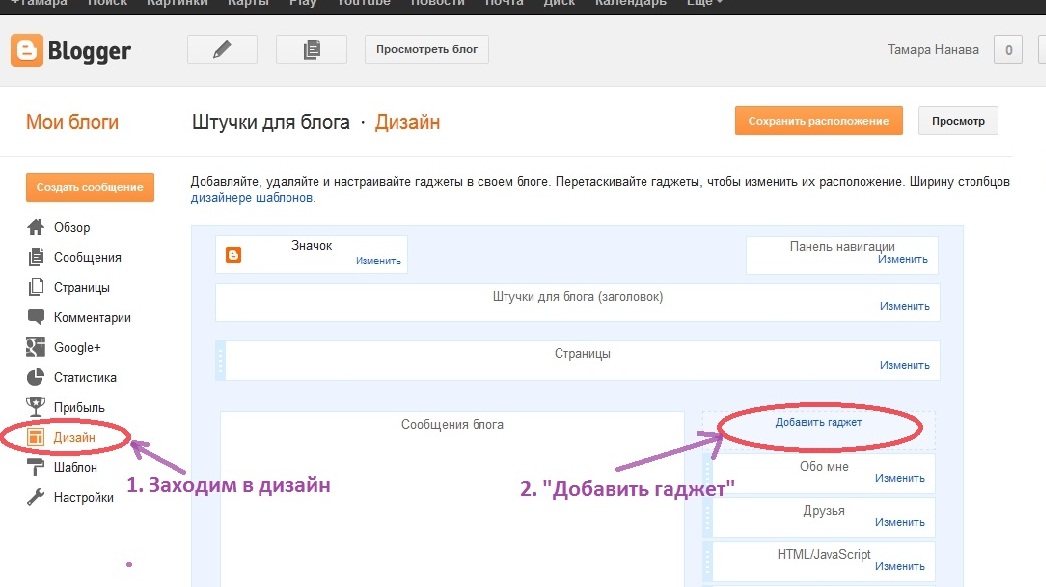Viewport: 1046px width, 587px height.
Task: Open Почта in the Google top bar
Action: [504, 3]
